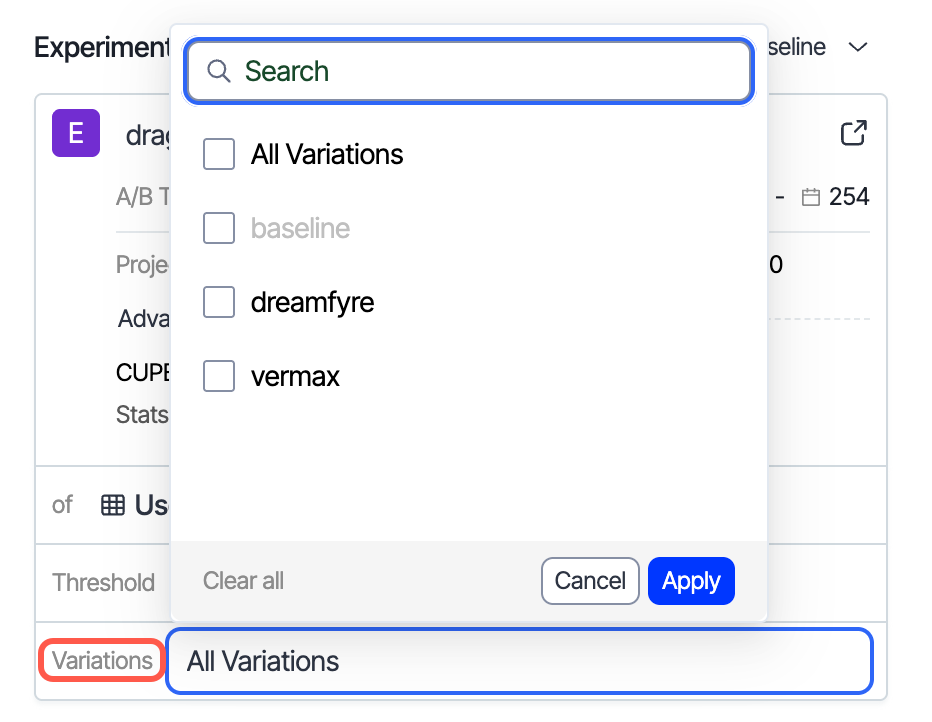
Task: Click the magnifier icon in the search box
Action: tap(219, 71)
